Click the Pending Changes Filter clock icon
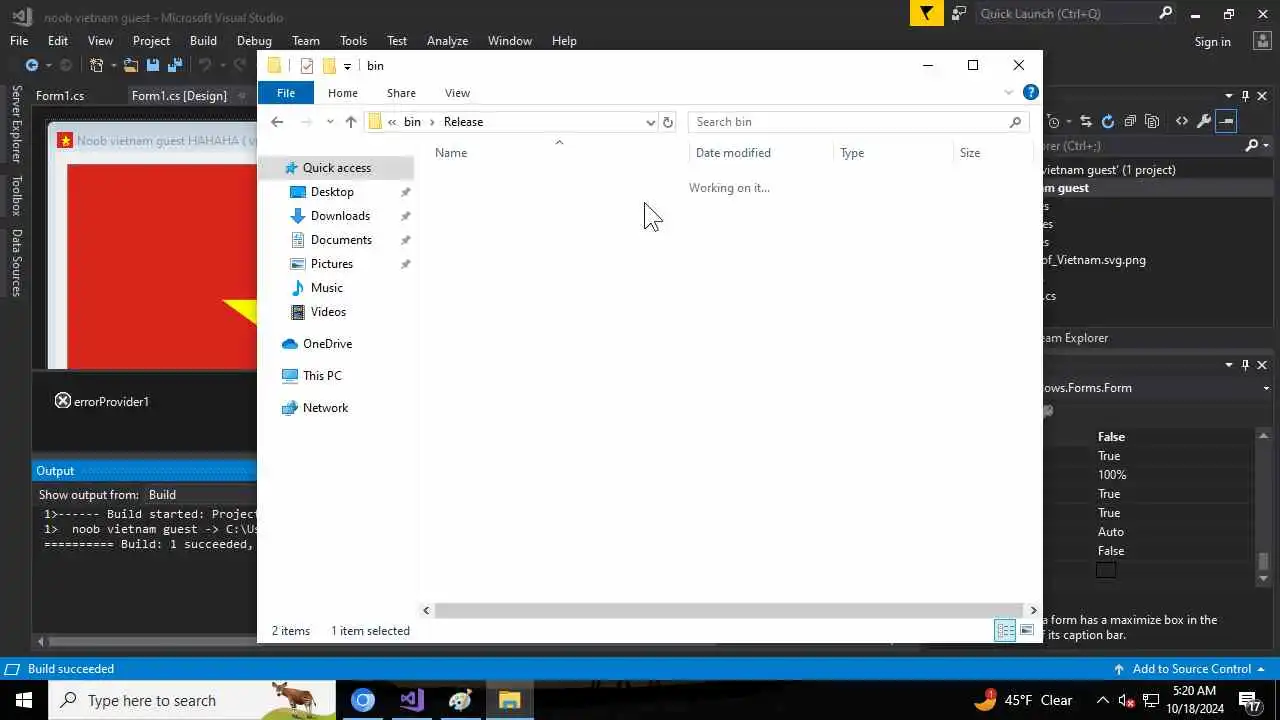Image resolution: width=1280 pixels, height=720 pixels. (x=1053, y=121)
